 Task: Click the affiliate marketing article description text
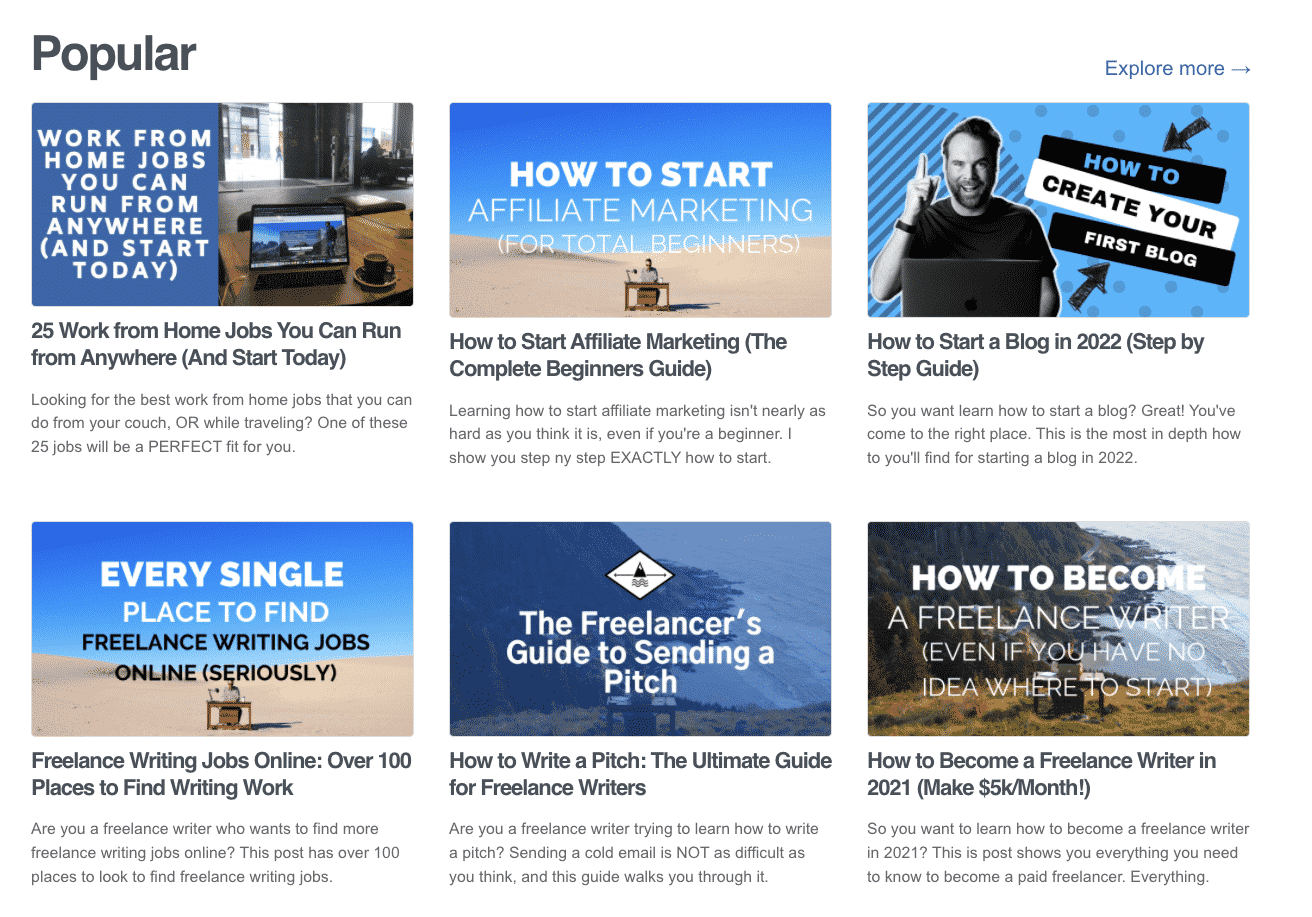pos(637,434)
